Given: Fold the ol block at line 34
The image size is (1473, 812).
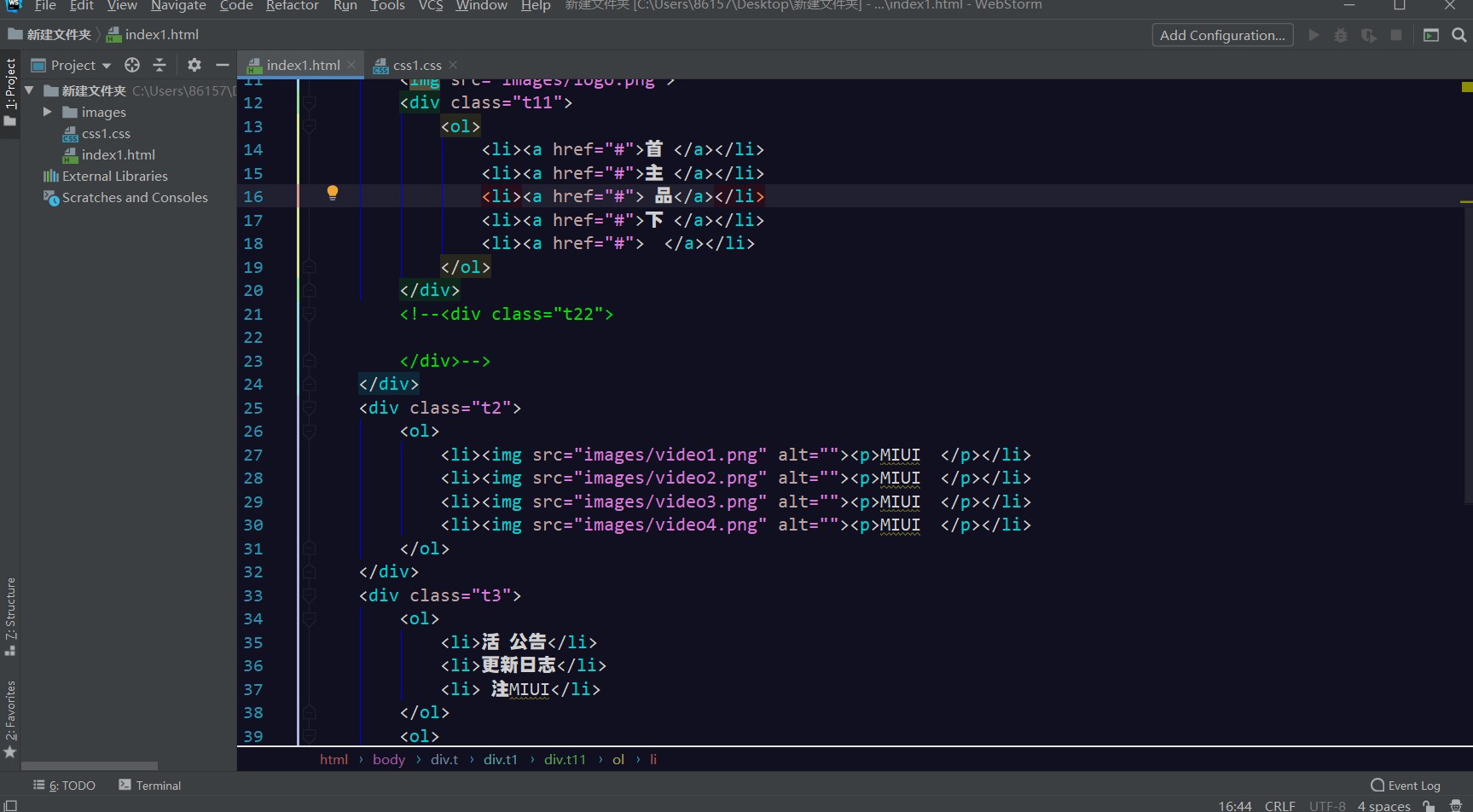Looking at the screenshot, I should click(x=310, y=619).
